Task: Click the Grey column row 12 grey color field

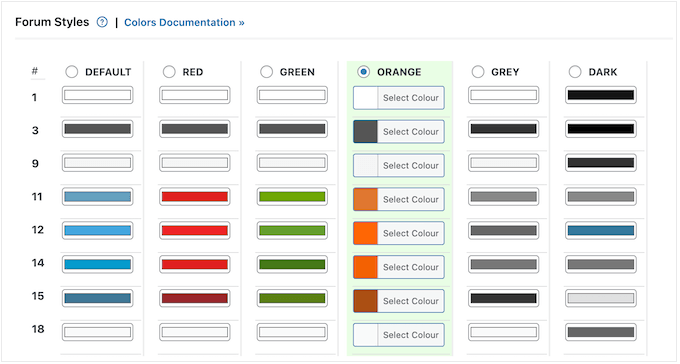Action: point(503,230)
